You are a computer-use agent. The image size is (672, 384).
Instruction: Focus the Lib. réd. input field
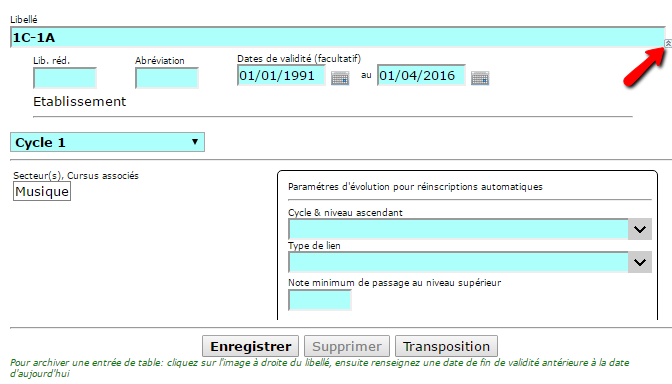65,78
